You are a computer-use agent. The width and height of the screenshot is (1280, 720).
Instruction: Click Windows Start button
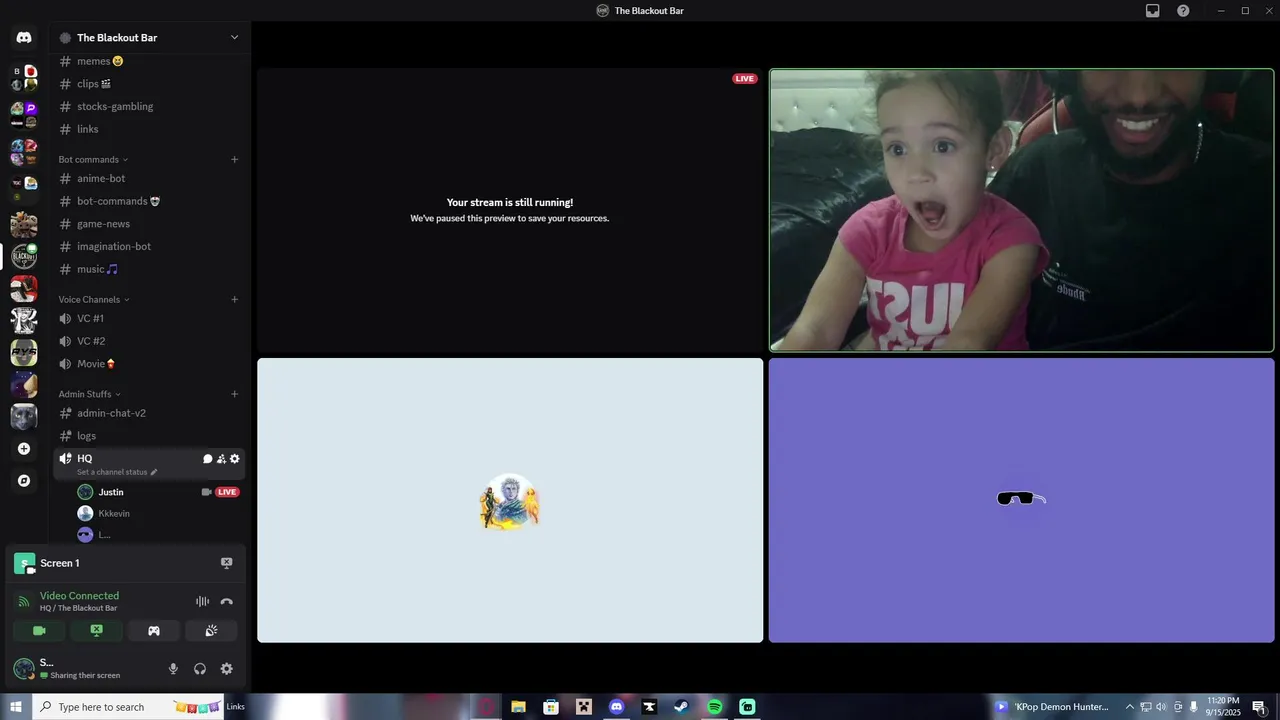coord(15,707)
